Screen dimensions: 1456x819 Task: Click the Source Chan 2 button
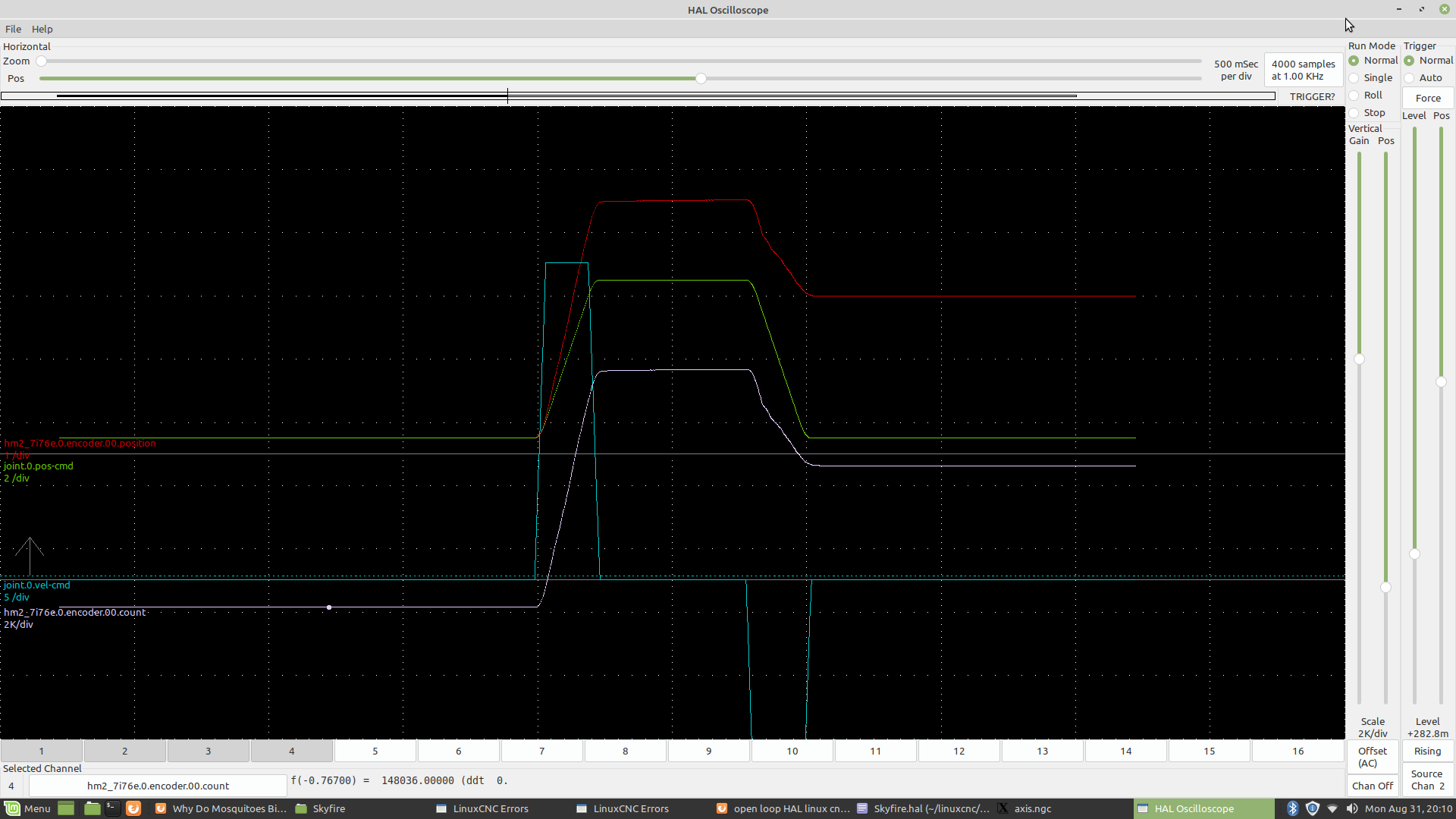[1427, 780]
